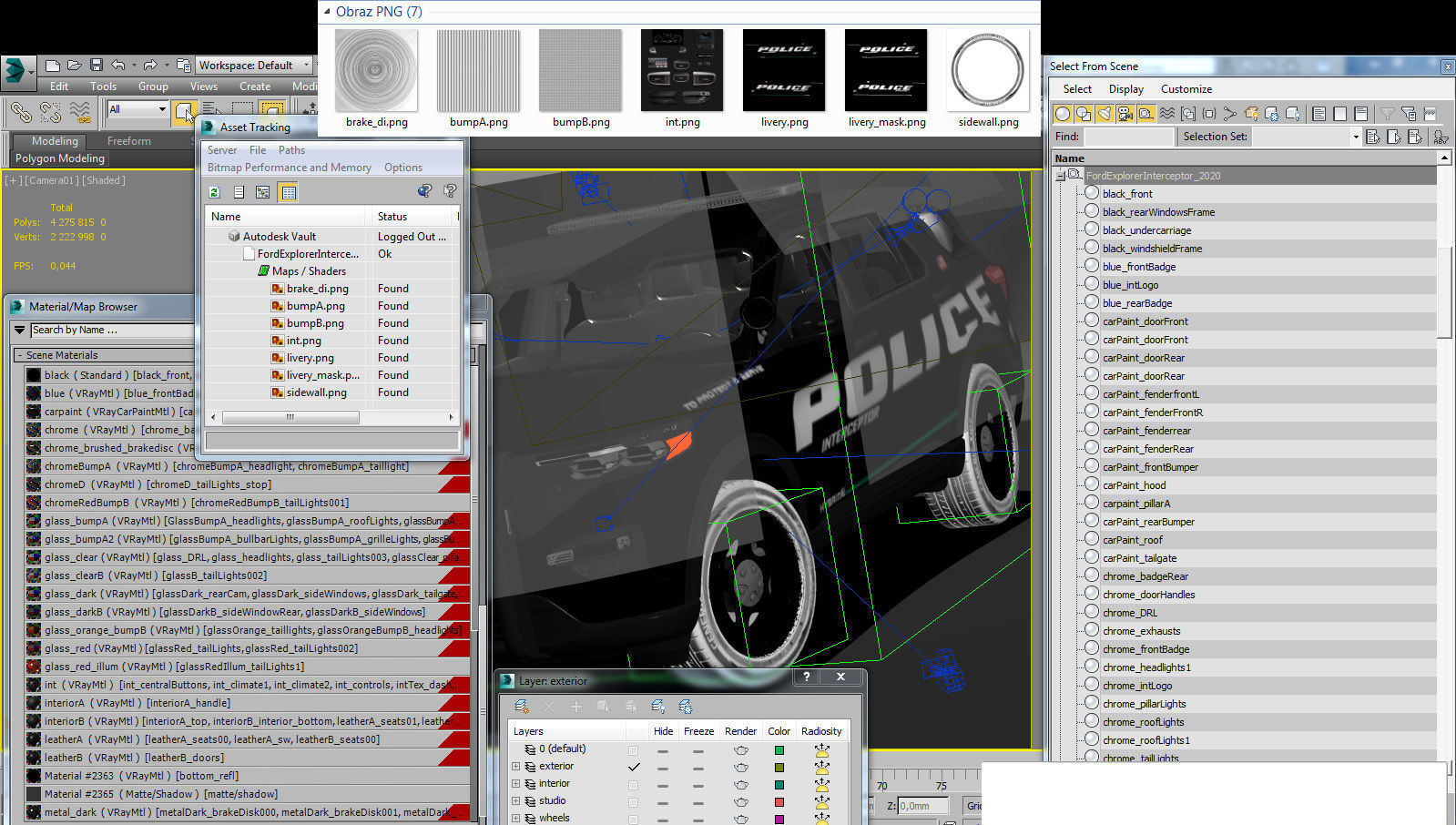Toggle Display Cameras filter in Select From Scene
The image size is (1456, 825).
tap(1125, 114)
